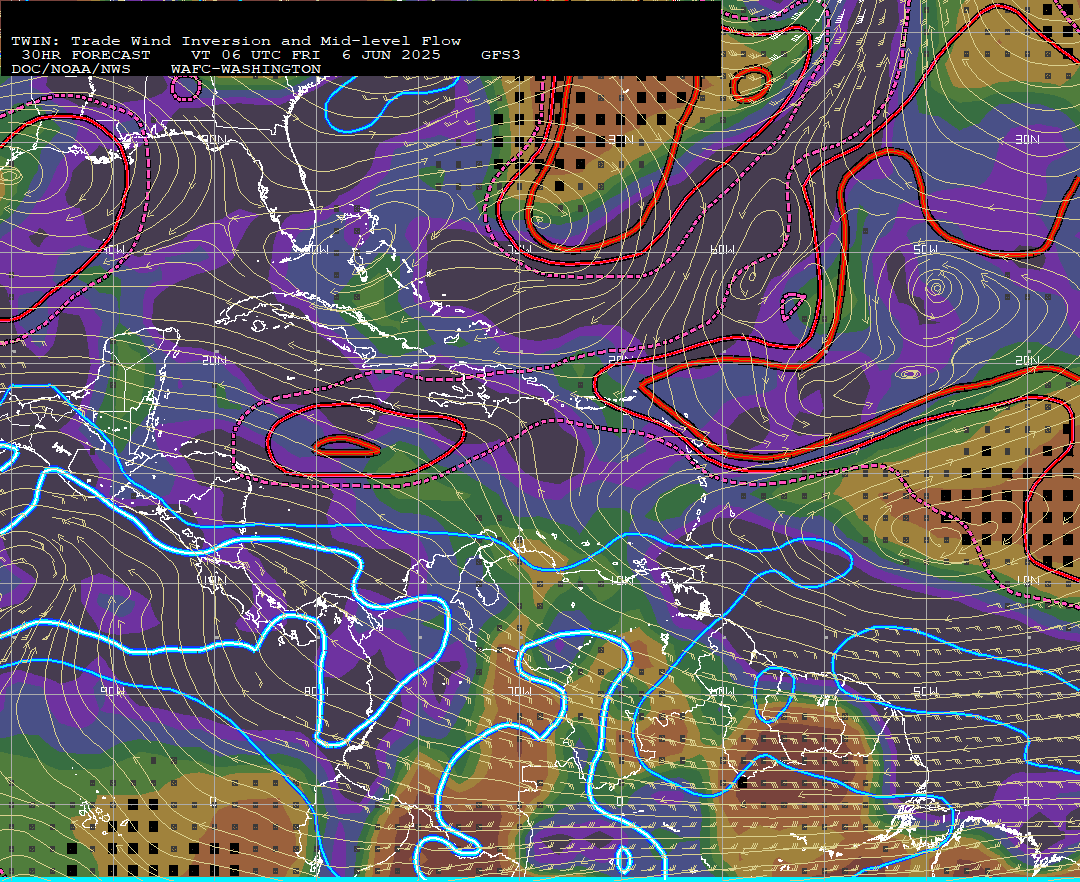The image size is (1080, 882).
Task: Click the 30N label at the eastern edge
Action: click(1027, 140)
